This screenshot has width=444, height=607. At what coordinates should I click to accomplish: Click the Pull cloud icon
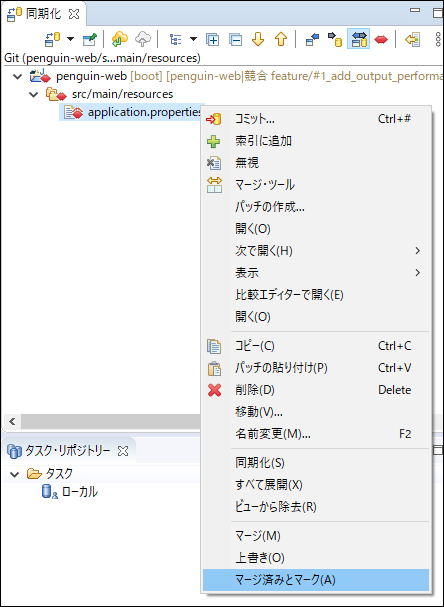click(120, 39)
